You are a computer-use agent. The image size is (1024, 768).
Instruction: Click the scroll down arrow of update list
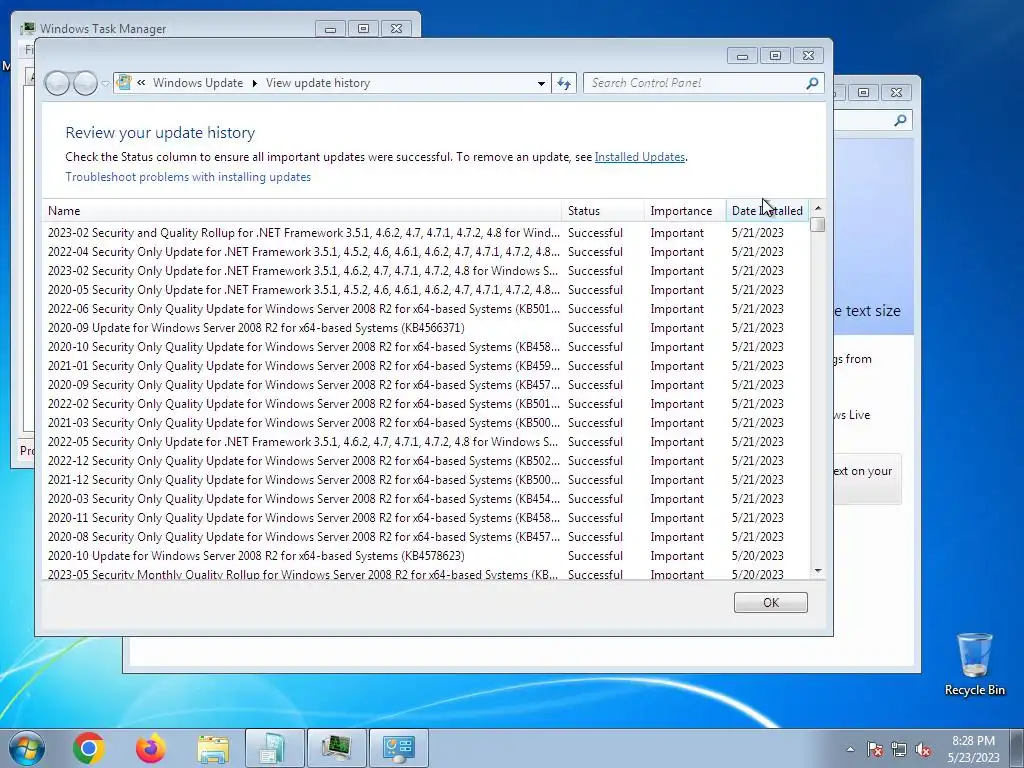point(818,571)
